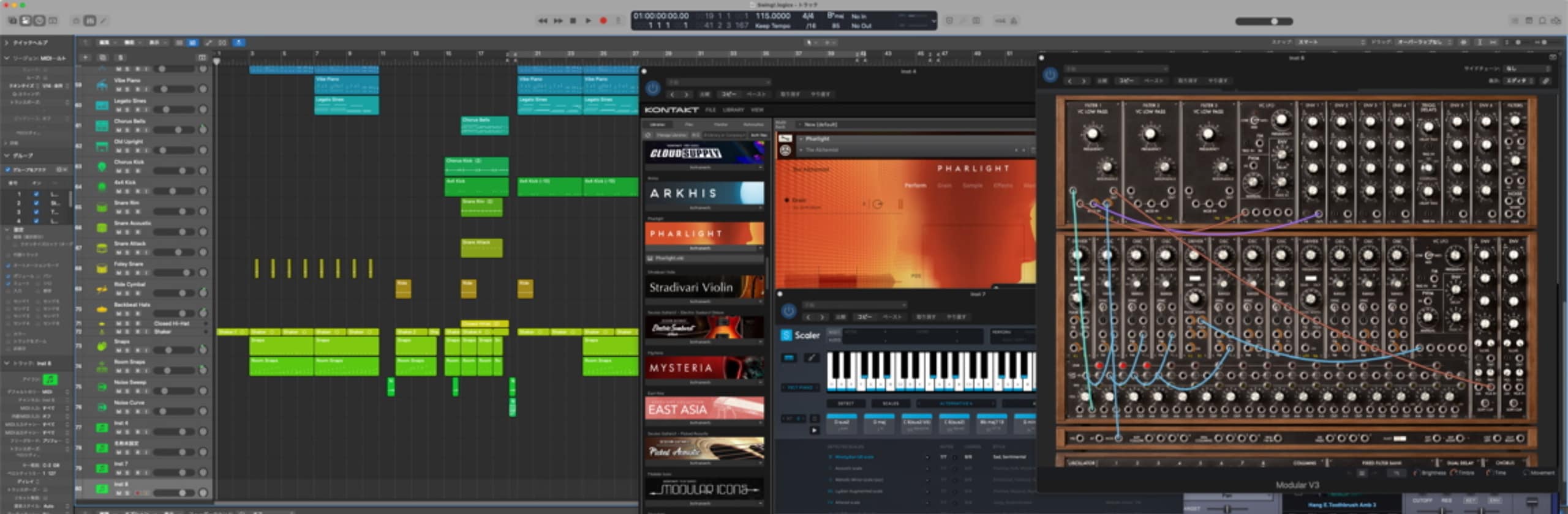Open the Drag mode dropdown
This screenshot has width=1568, height=514.
click(x=1423, y=42)
